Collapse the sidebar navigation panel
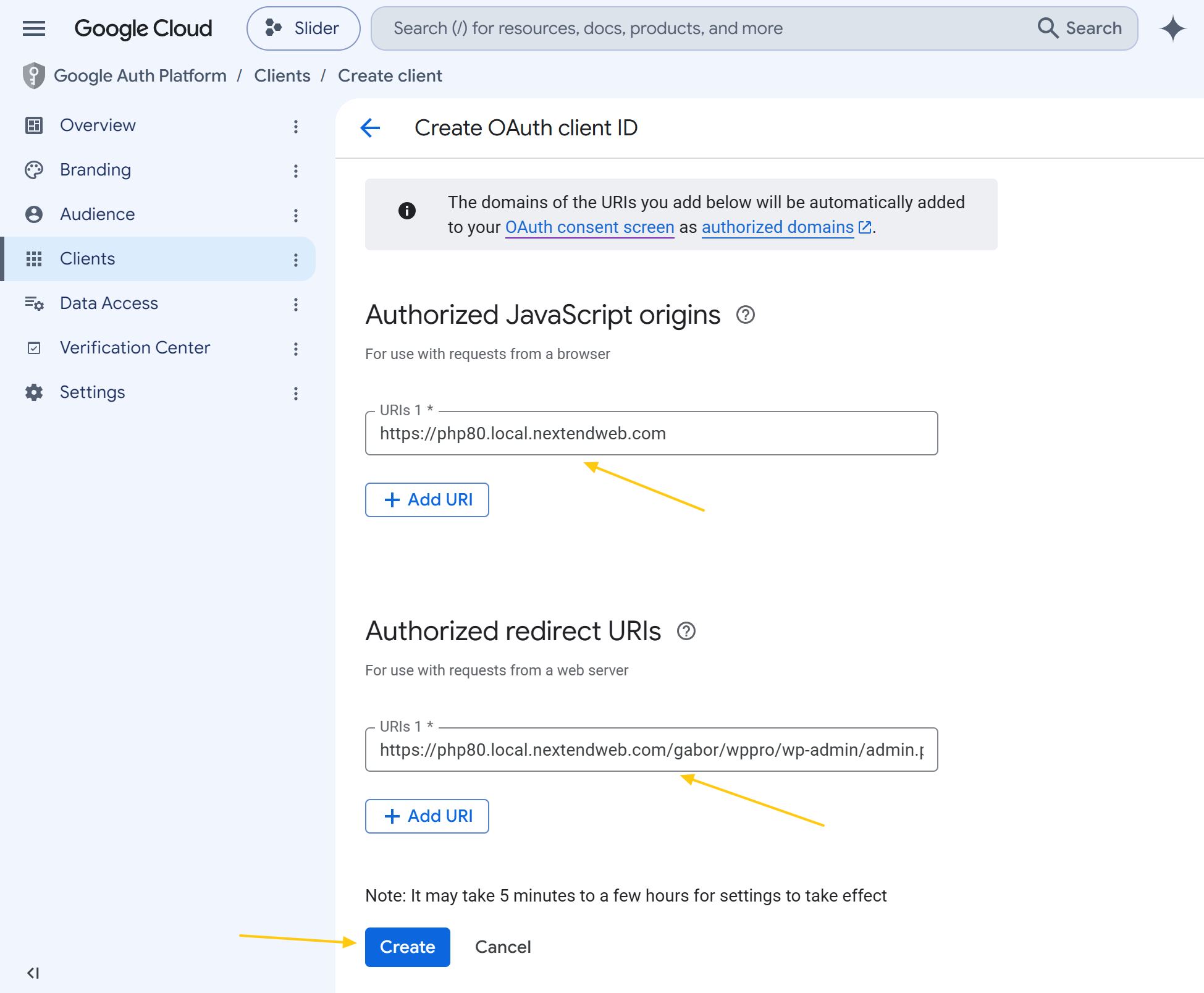 33,973
